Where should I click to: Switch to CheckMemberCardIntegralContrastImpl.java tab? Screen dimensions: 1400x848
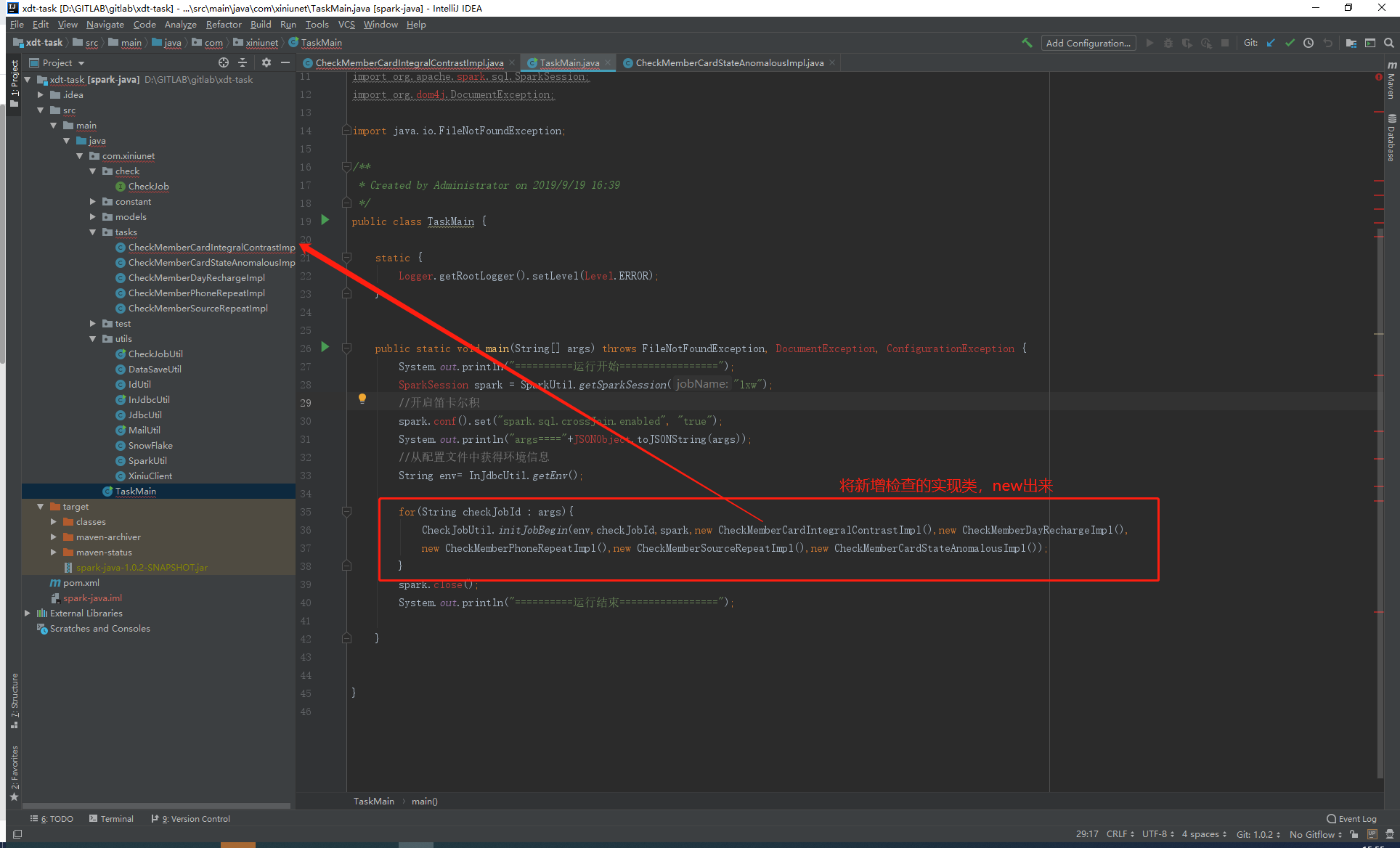(409, 63)
